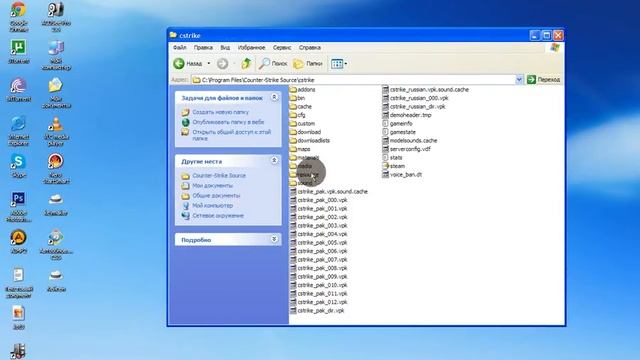The width and height of the screenshot is (640, 360).
Task: Open VLC media player desktop shortcut
Action: coord(56,131)
